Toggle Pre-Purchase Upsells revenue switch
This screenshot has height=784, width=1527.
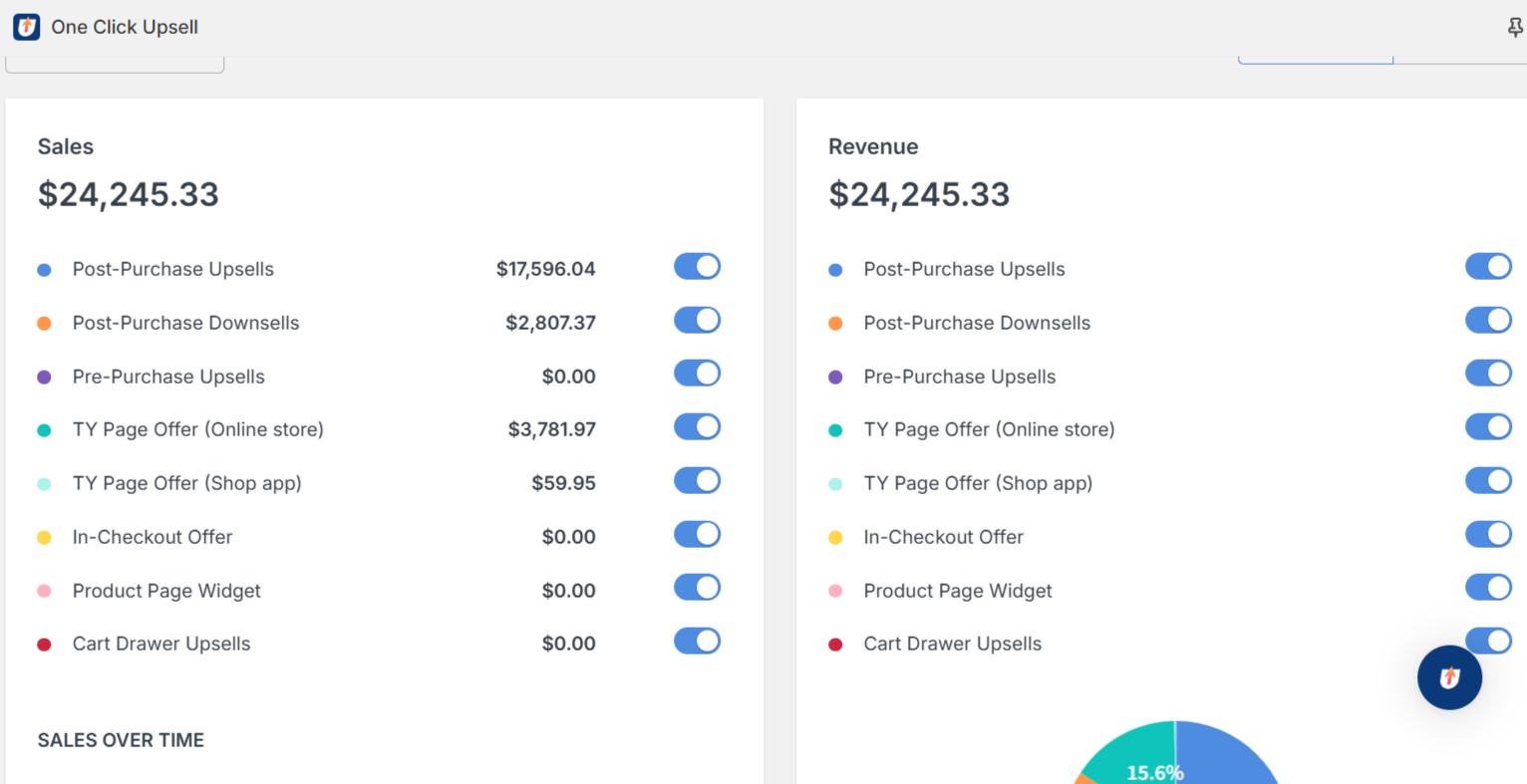pyautogui.click(x=1488, y=374)
